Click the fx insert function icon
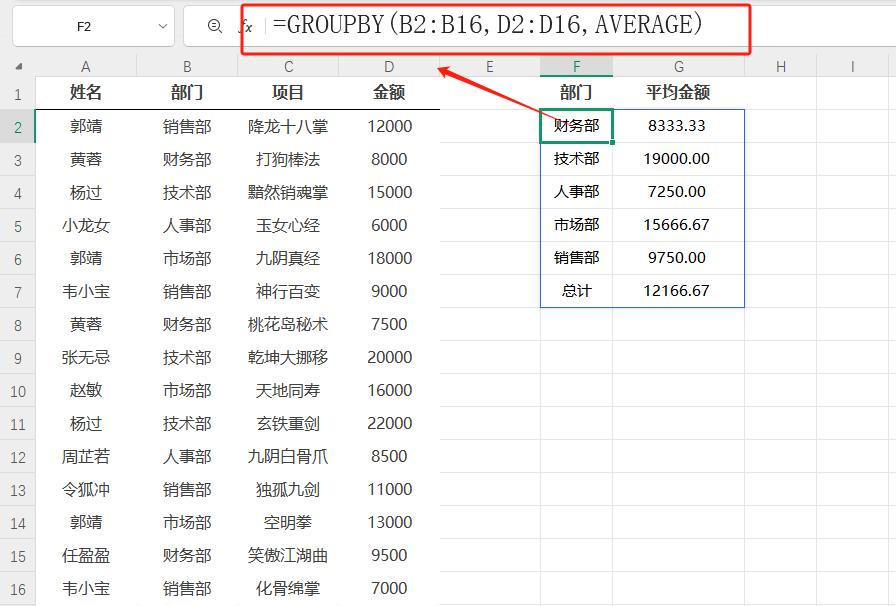 click(x=246, y=26)
